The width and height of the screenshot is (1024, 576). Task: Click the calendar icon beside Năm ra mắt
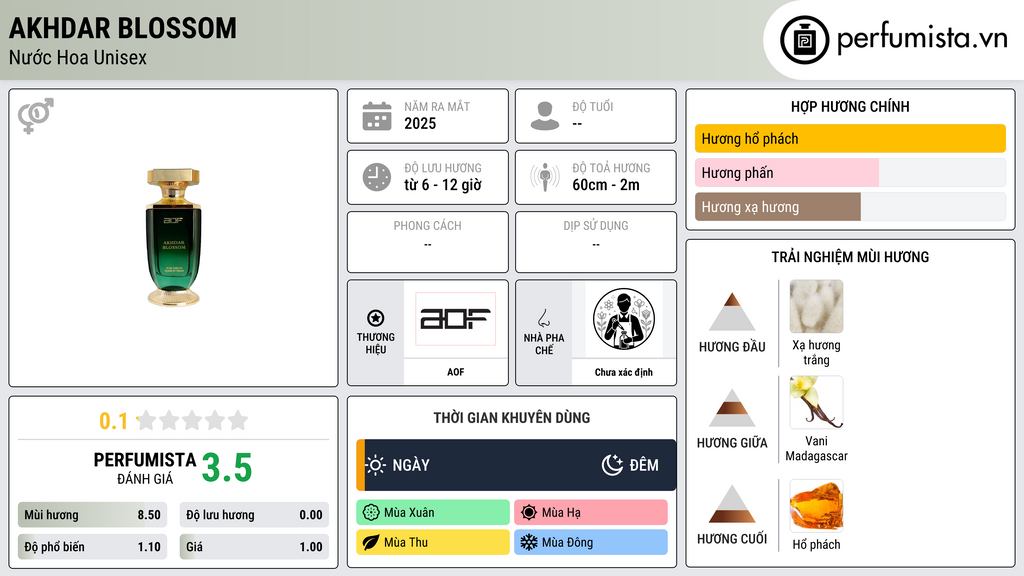pyautogui.click(x=377, y=116)
